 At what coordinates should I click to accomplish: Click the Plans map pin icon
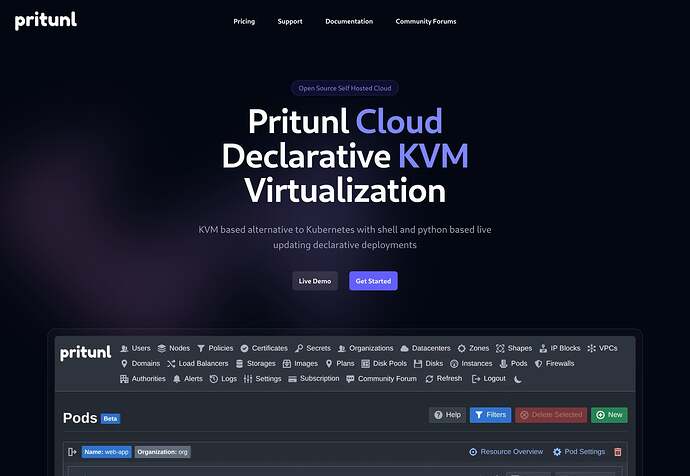[x=329, y=364]
